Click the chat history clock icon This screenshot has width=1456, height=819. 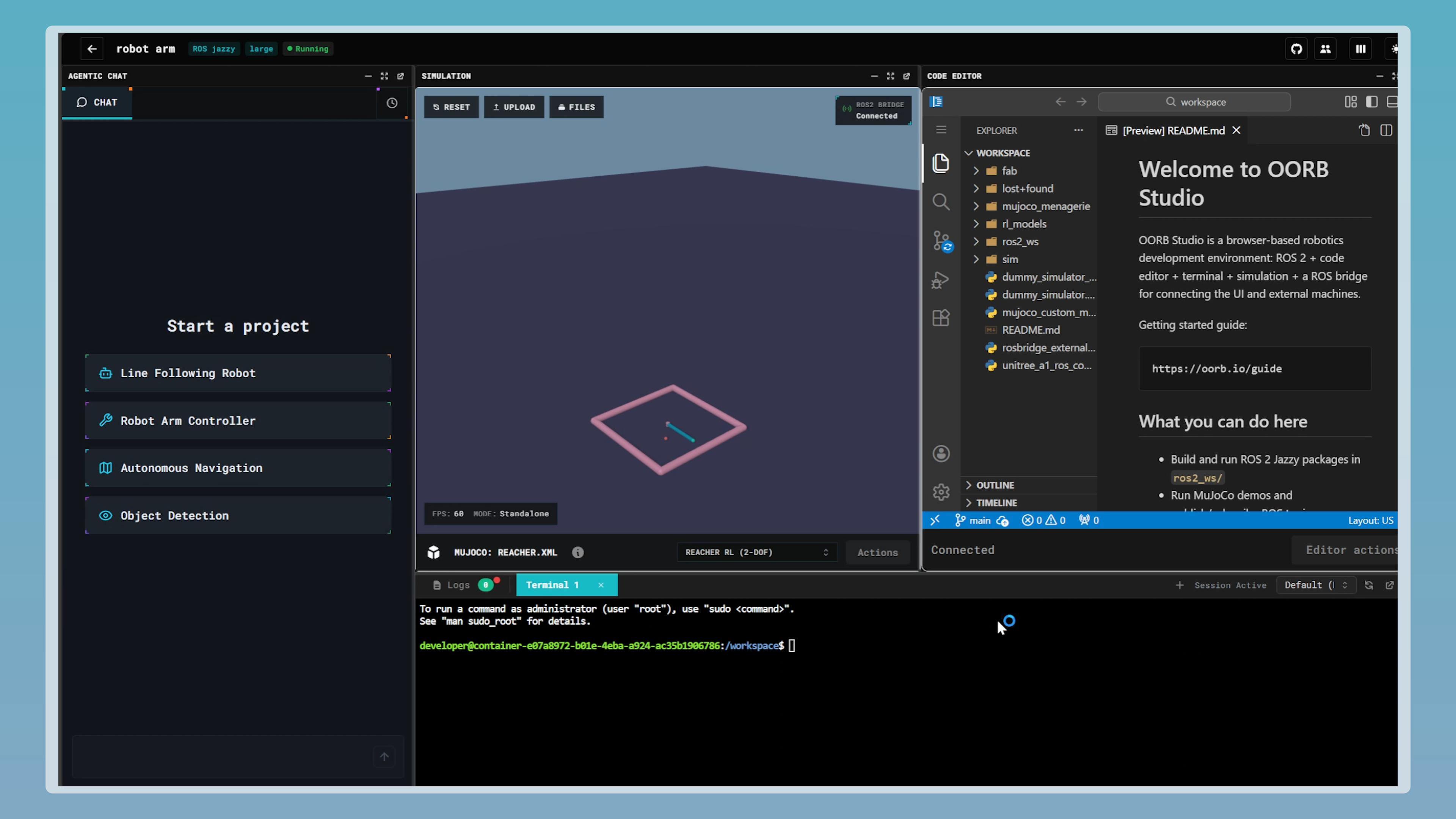point(392,103)
